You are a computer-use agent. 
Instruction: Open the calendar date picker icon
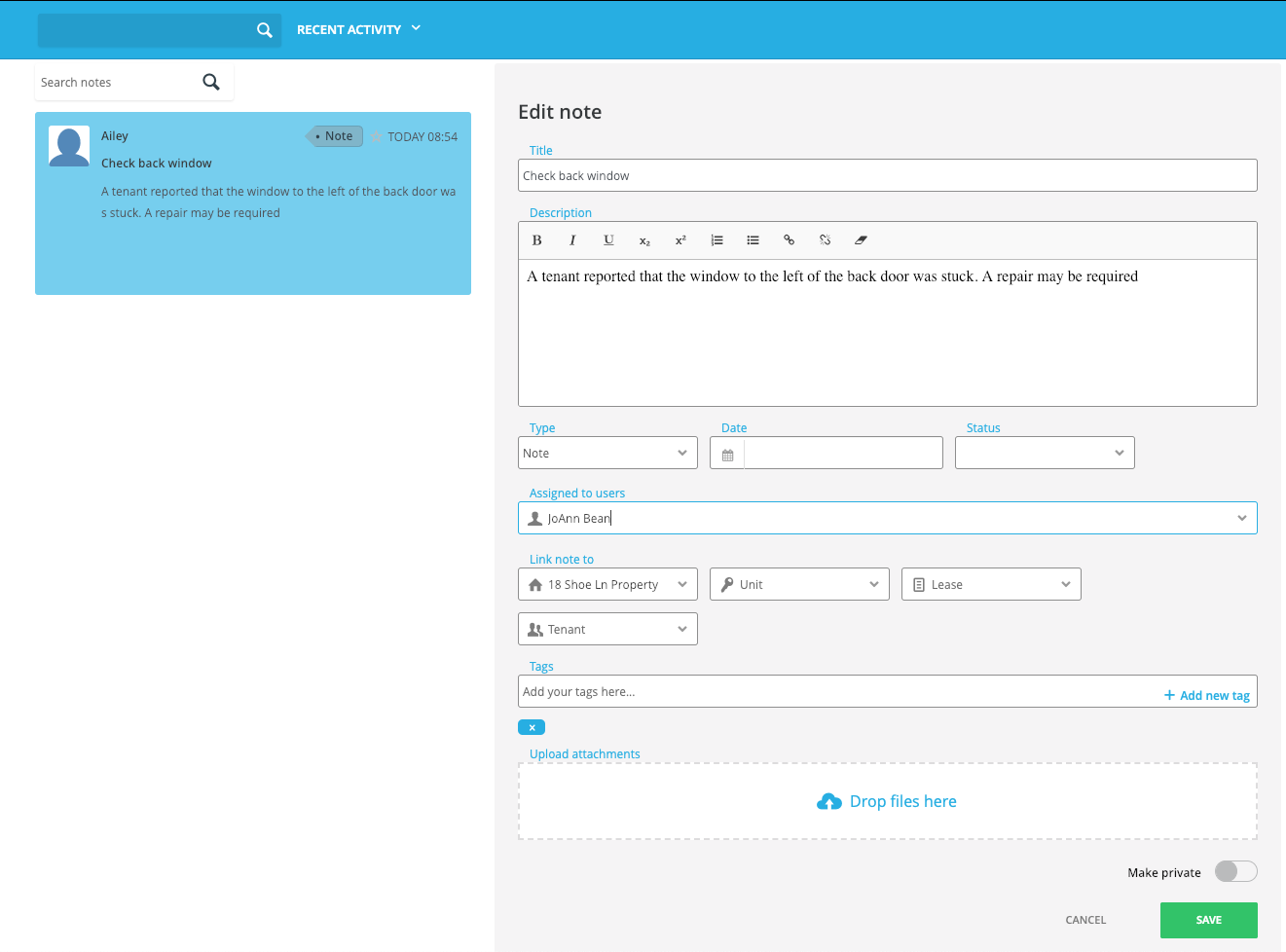tap(727, 455)
